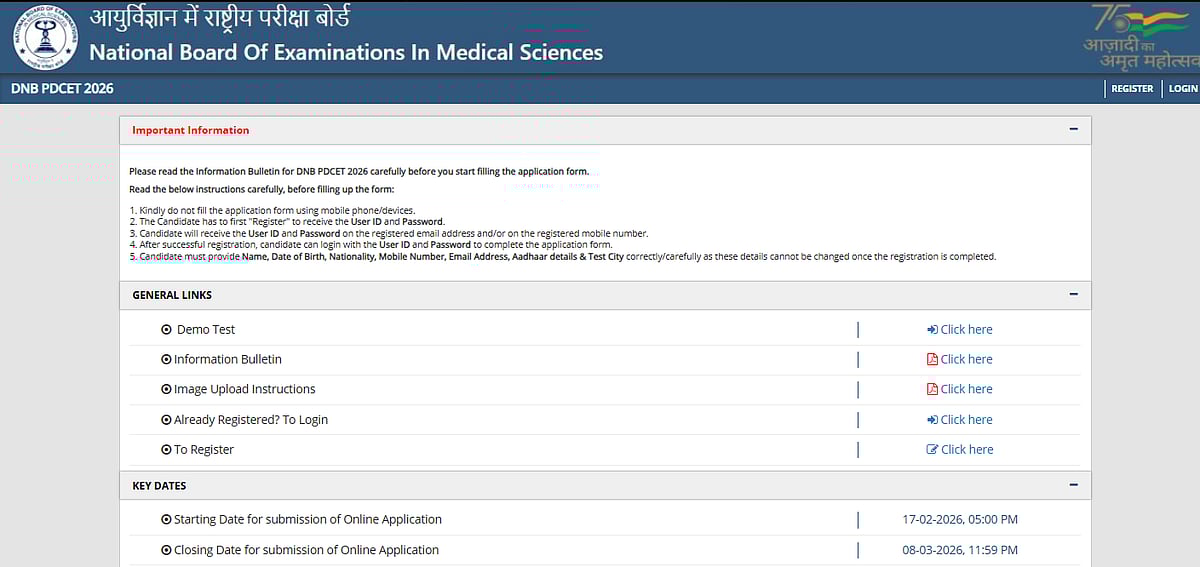Open Image Upload Instructions 'Click here' link

pyautogui.click(x=966, y=390)
